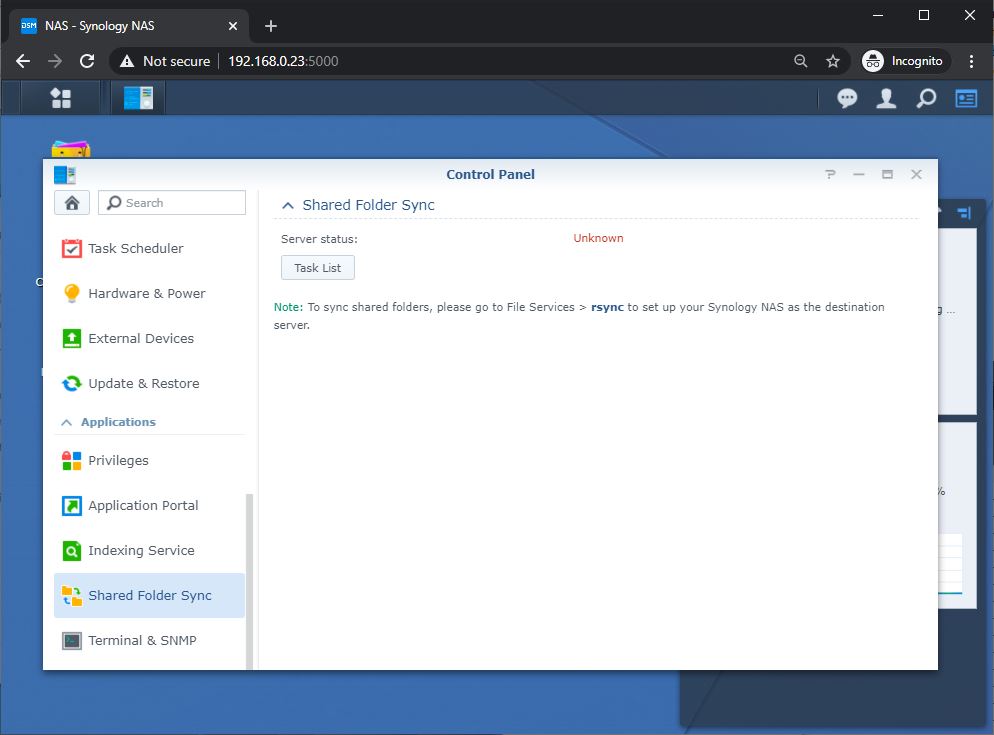The image size is (994, 735).
Task: Click the Server status label
Action: [320, 239]
